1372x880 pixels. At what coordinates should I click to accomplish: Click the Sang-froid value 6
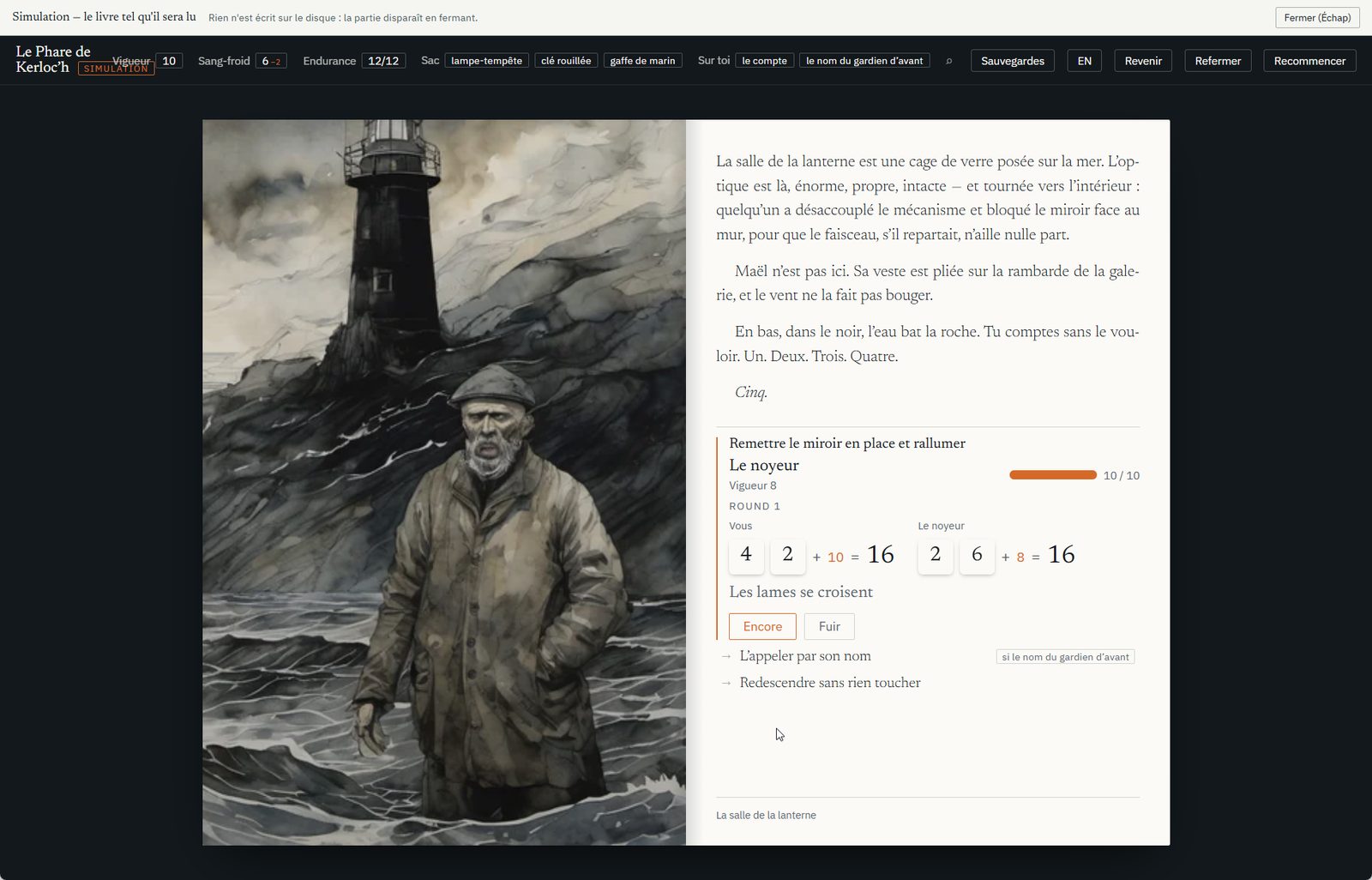tap(271, 61)
